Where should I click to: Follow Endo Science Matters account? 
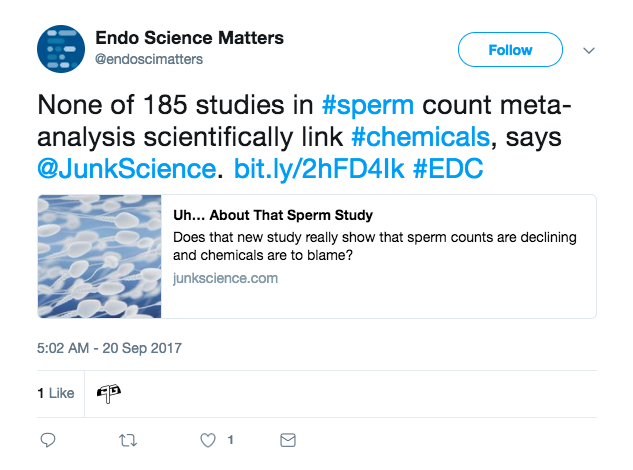pyautogui.click(x=510, y=50)
